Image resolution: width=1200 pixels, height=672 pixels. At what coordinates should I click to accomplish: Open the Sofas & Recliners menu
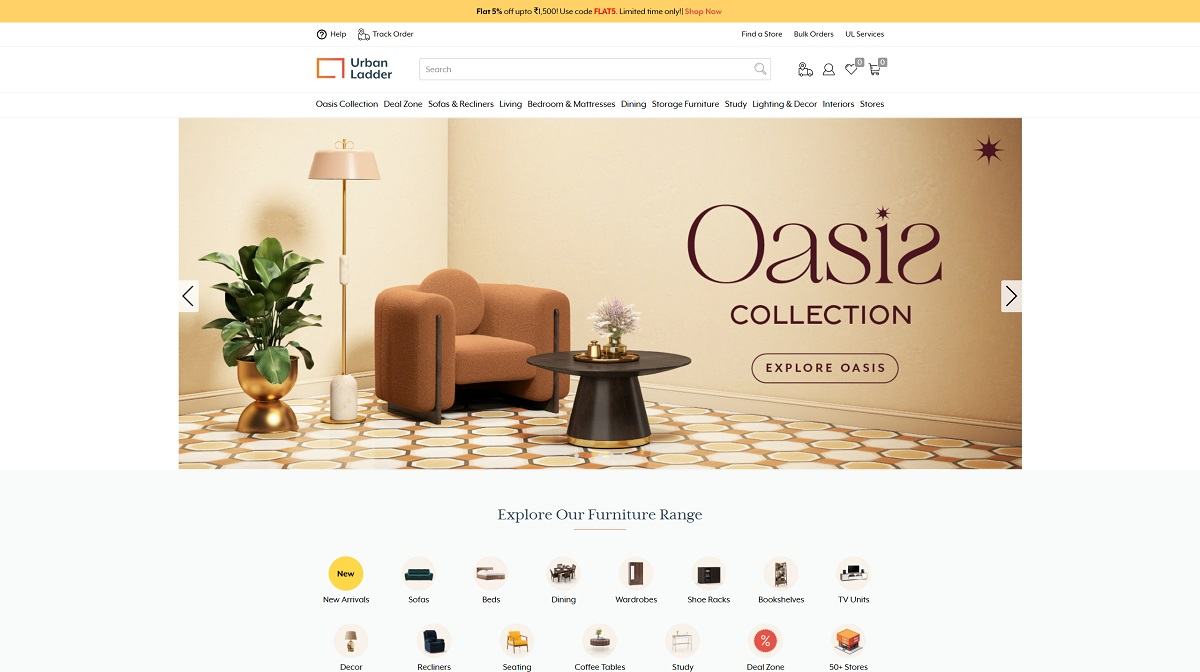point(461,104)
